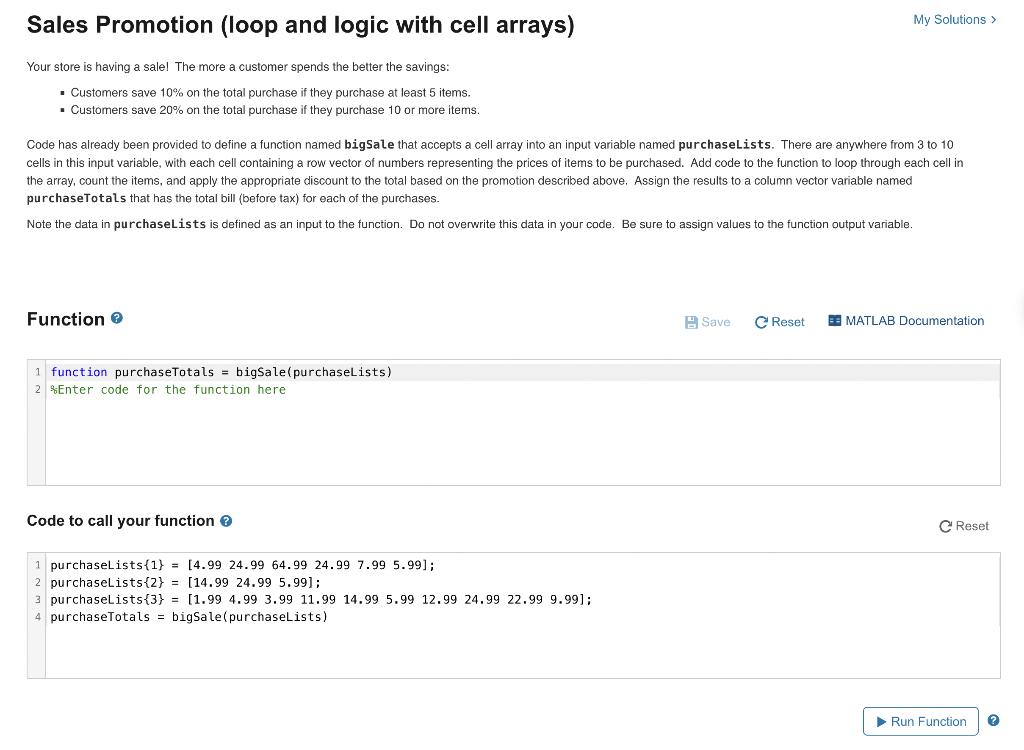This screenshot has width=1024, height=750.
Task: Click the save 20% bullet point
Action: click(x=275, y=110)
